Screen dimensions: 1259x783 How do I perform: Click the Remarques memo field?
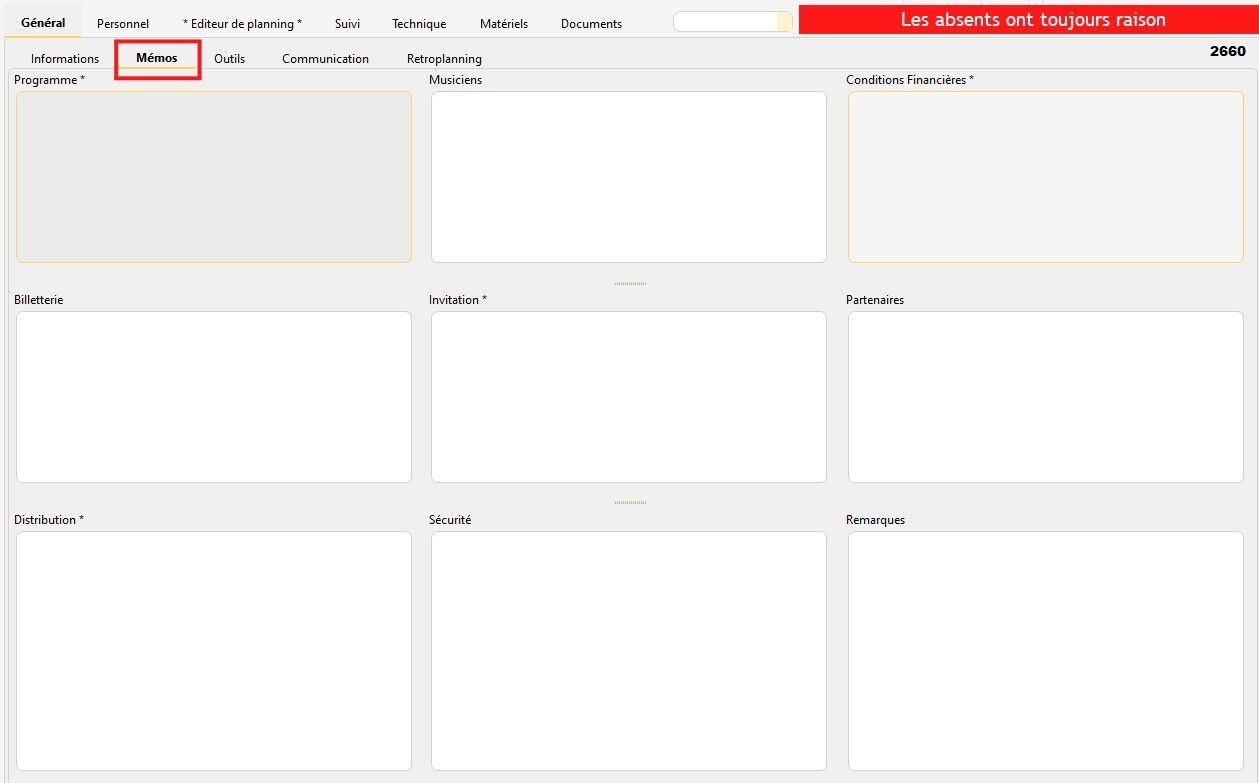click(x=1045, y=650)
